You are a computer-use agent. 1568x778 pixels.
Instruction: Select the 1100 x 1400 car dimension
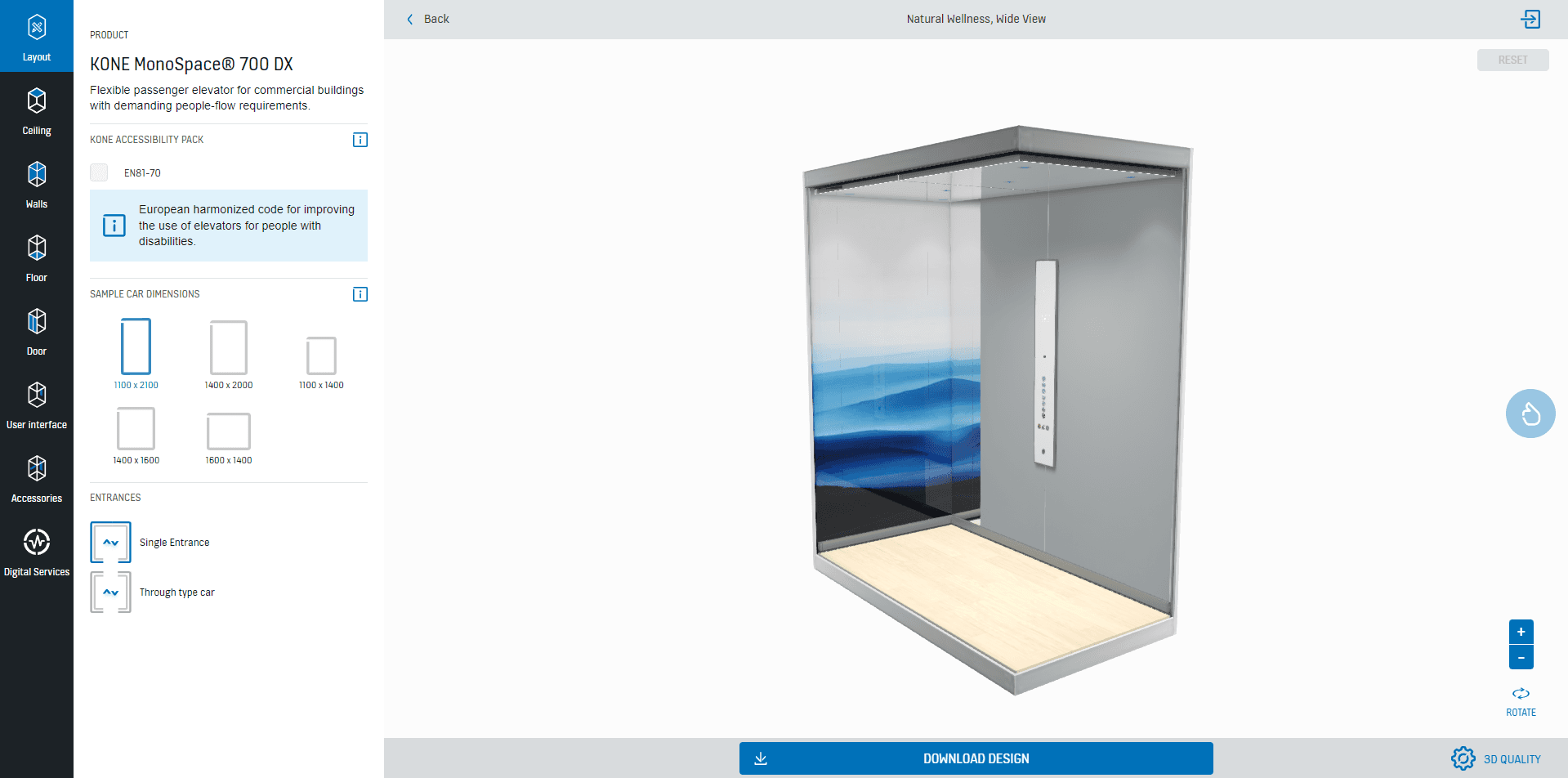[321, 363]
